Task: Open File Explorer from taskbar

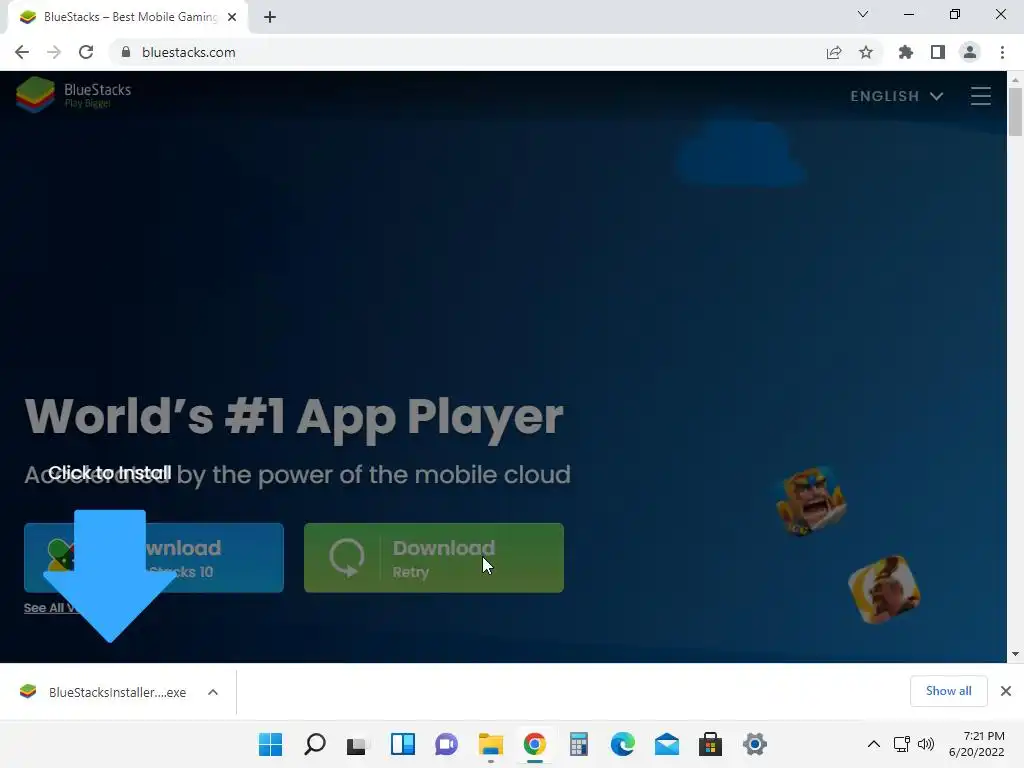Action: click(490, 744)
